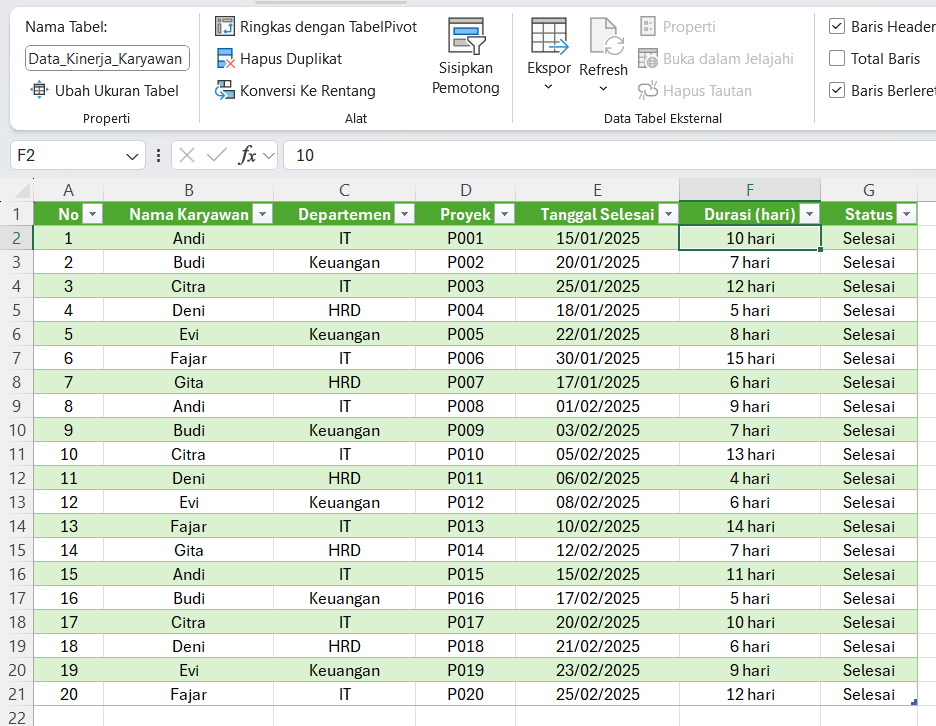The image size is (936, 726).
Task: Click the three-dot formula bar handle
Action: (158, 156)
